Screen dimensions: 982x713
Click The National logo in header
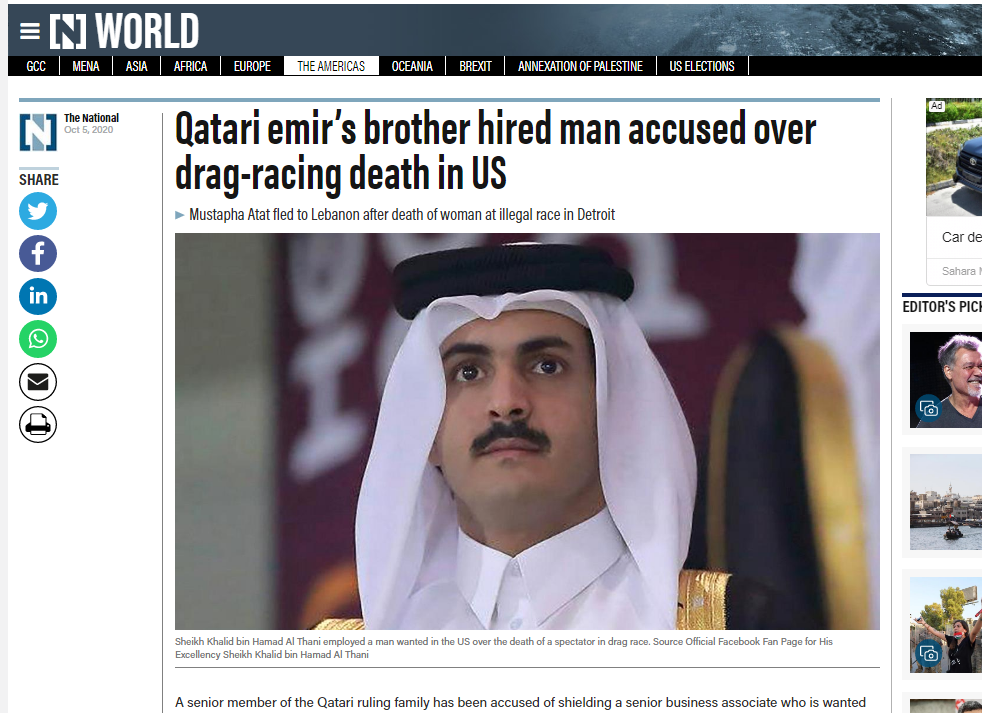point(68,31)
